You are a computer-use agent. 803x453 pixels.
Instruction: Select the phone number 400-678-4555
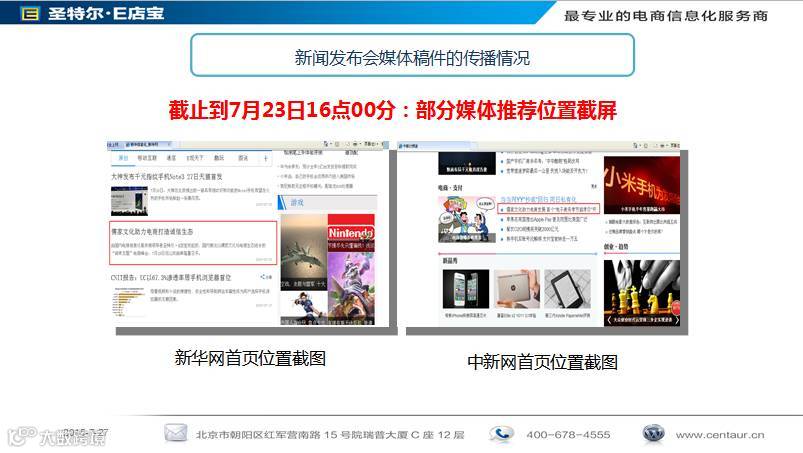click(568, 435)
